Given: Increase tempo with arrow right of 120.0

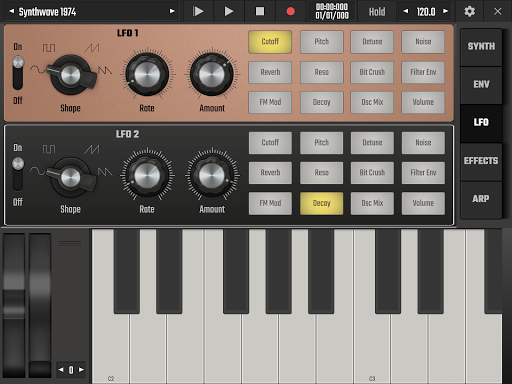Looking at the screenshot, I should coord(445,11).
